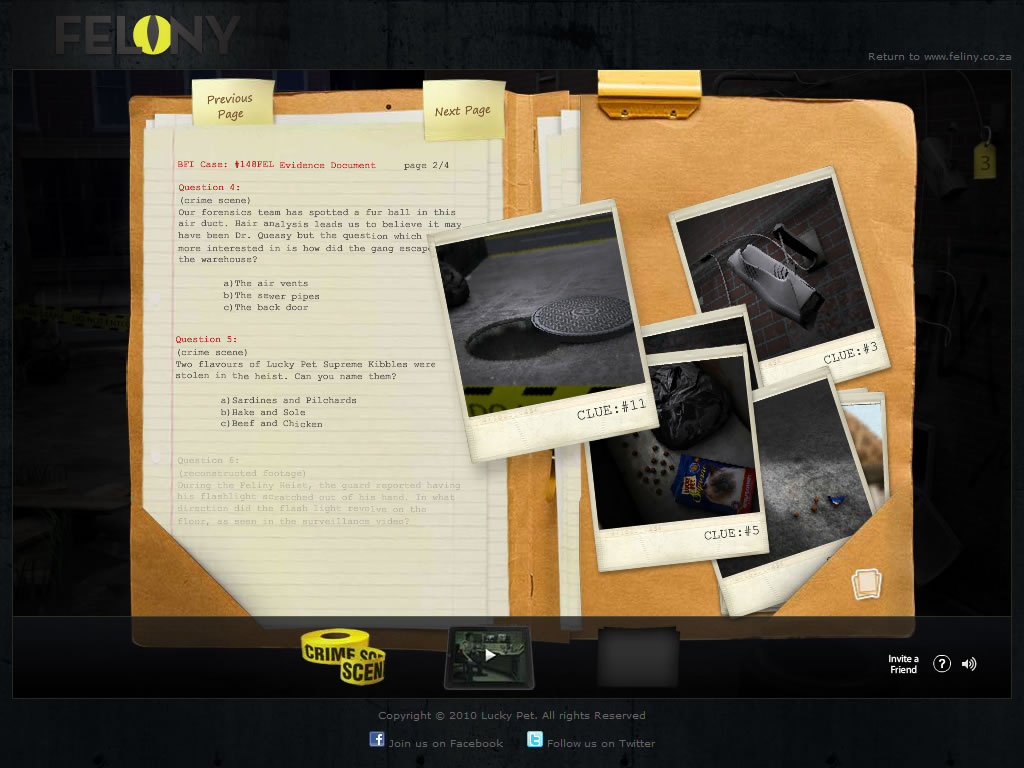Screen dimensions: 1024x768
Task: Click the Twitter bird icon in the footer
Action: [x=535, y=740]
